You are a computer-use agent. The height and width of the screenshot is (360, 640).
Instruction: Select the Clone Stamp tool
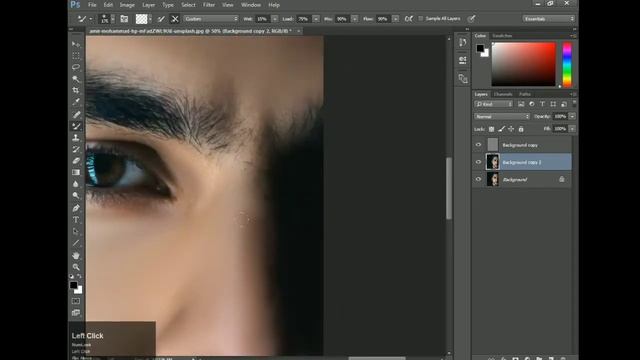pos(76,138)
